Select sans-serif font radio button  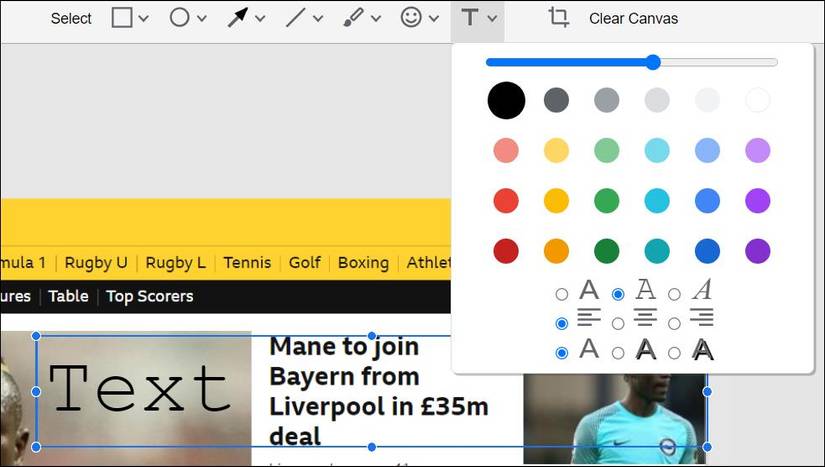tap(562, 294)
